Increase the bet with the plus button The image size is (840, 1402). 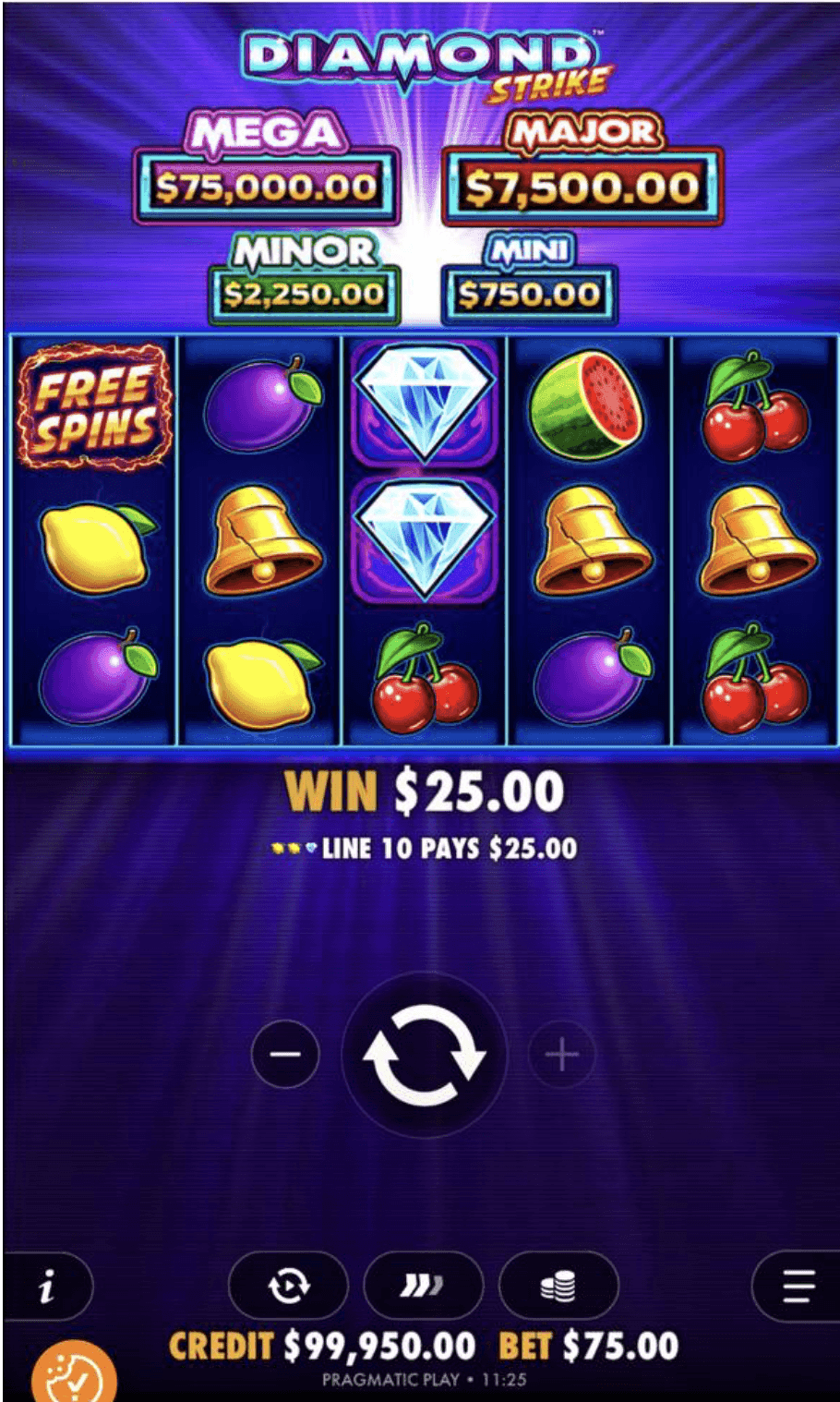click(562, 1054)
